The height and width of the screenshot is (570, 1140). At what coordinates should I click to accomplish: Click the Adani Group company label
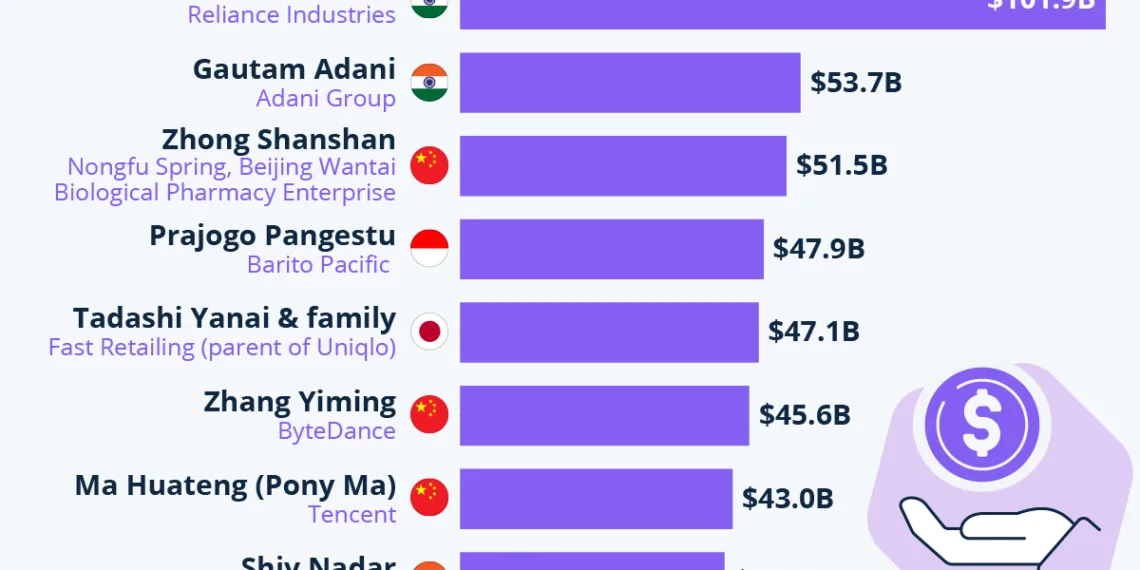click(x=325, y=98)
